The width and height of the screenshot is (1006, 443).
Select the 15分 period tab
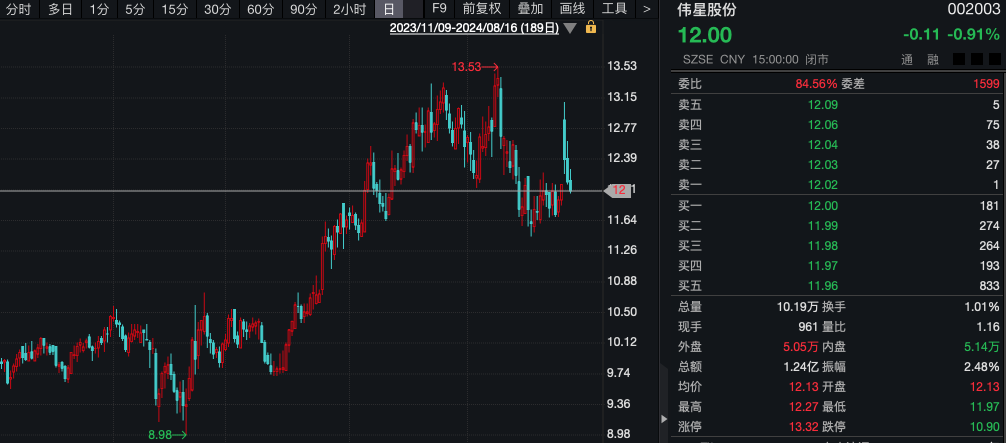coord(174,9)
